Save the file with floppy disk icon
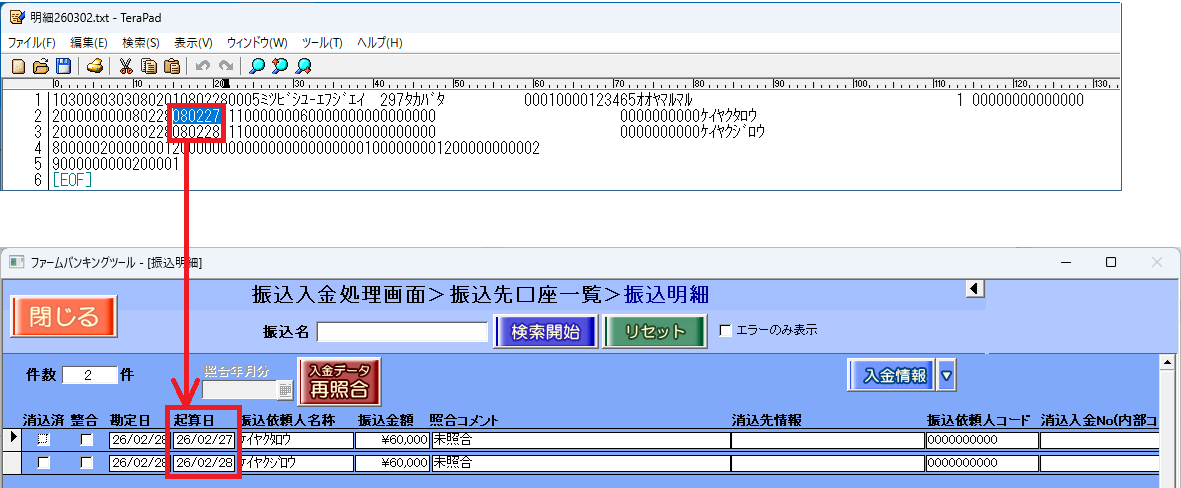 coord(63,66)
